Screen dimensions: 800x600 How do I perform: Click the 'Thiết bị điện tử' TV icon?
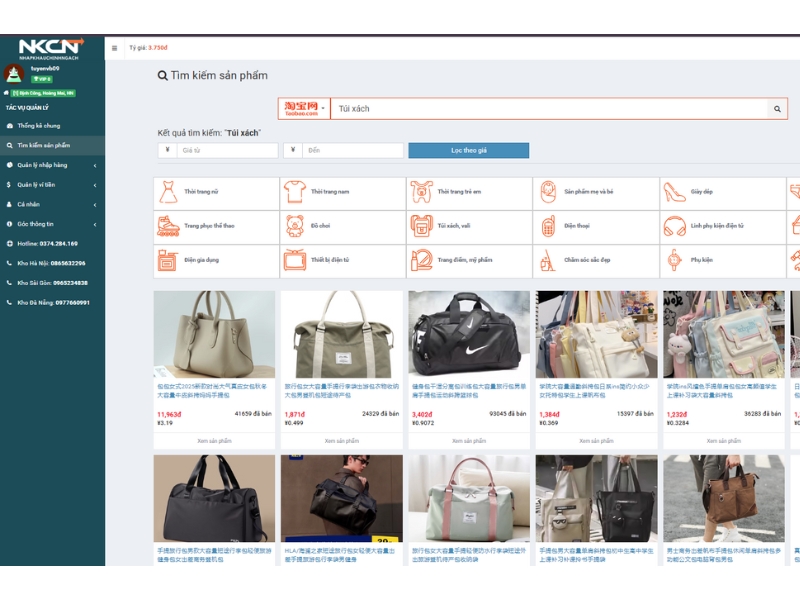tap(294, 260)
